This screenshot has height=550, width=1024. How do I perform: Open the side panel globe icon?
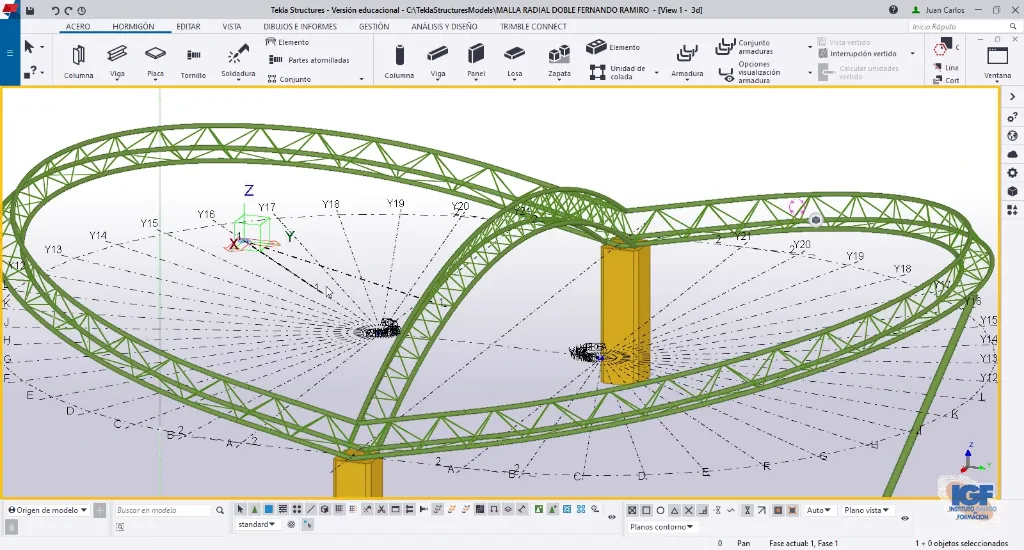coord(1012,136)
